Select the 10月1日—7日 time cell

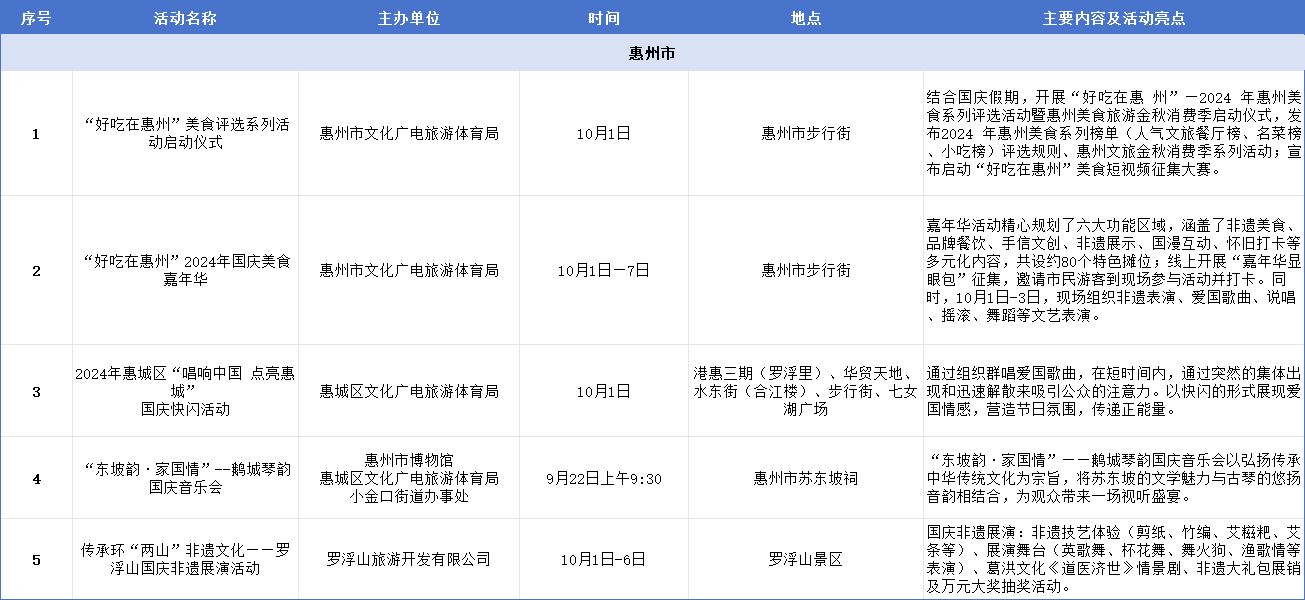point(604,270)
